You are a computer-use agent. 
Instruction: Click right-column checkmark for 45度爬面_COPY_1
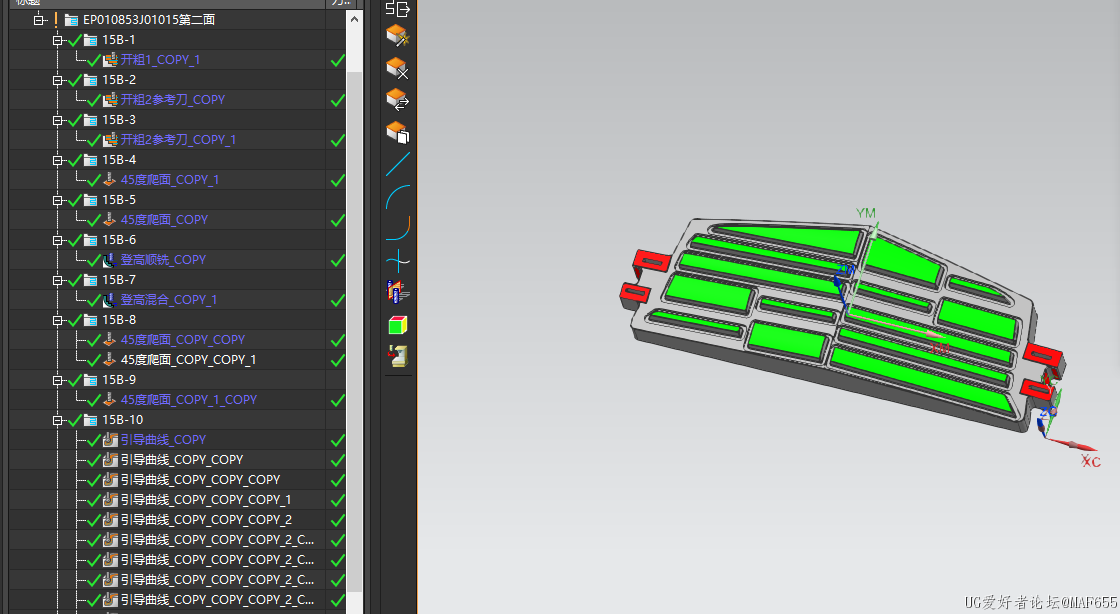337,180
